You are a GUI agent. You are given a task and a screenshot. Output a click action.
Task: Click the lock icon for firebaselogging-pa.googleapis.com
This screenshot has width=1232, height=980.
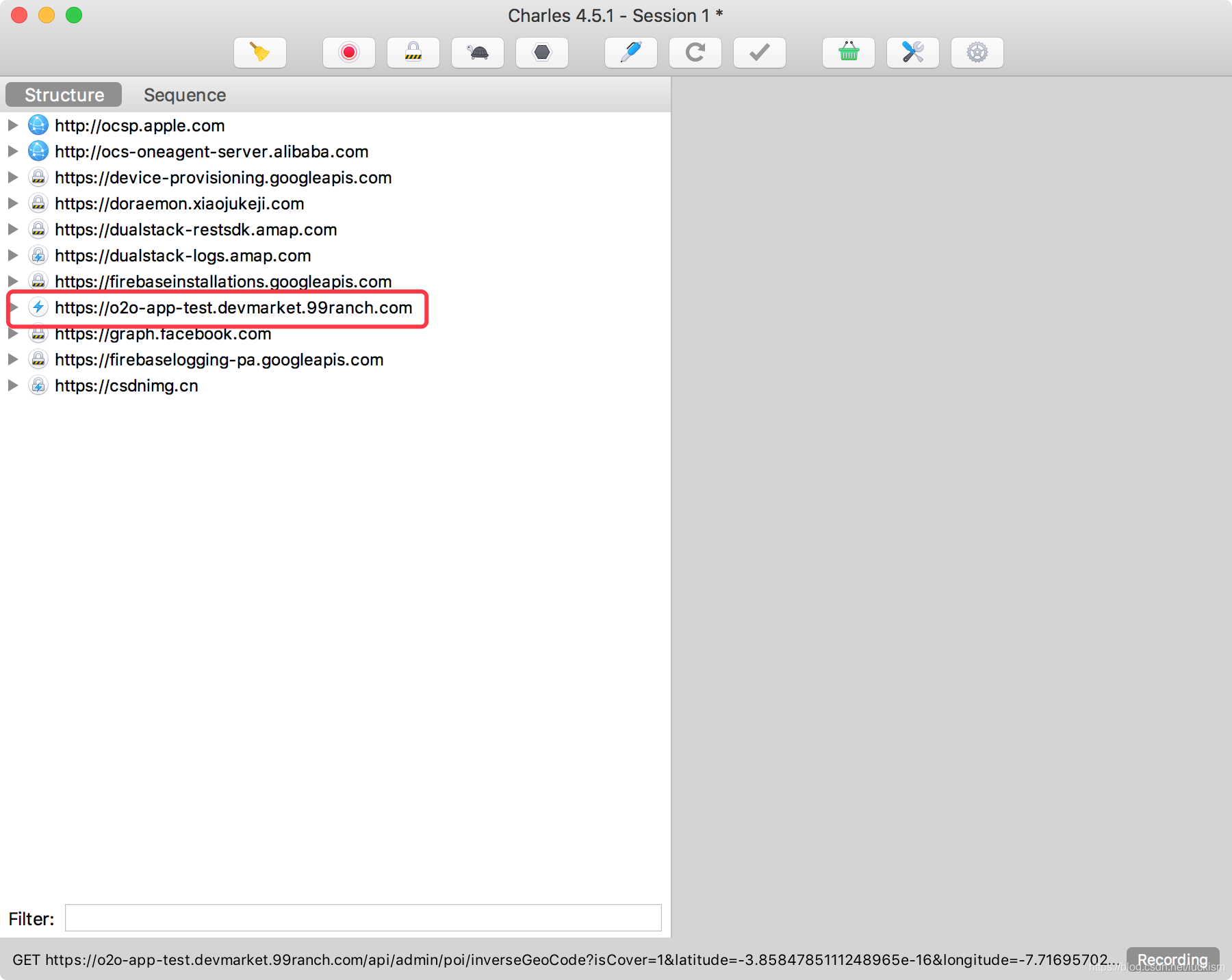pyautogui.click(x=38, y=359)
